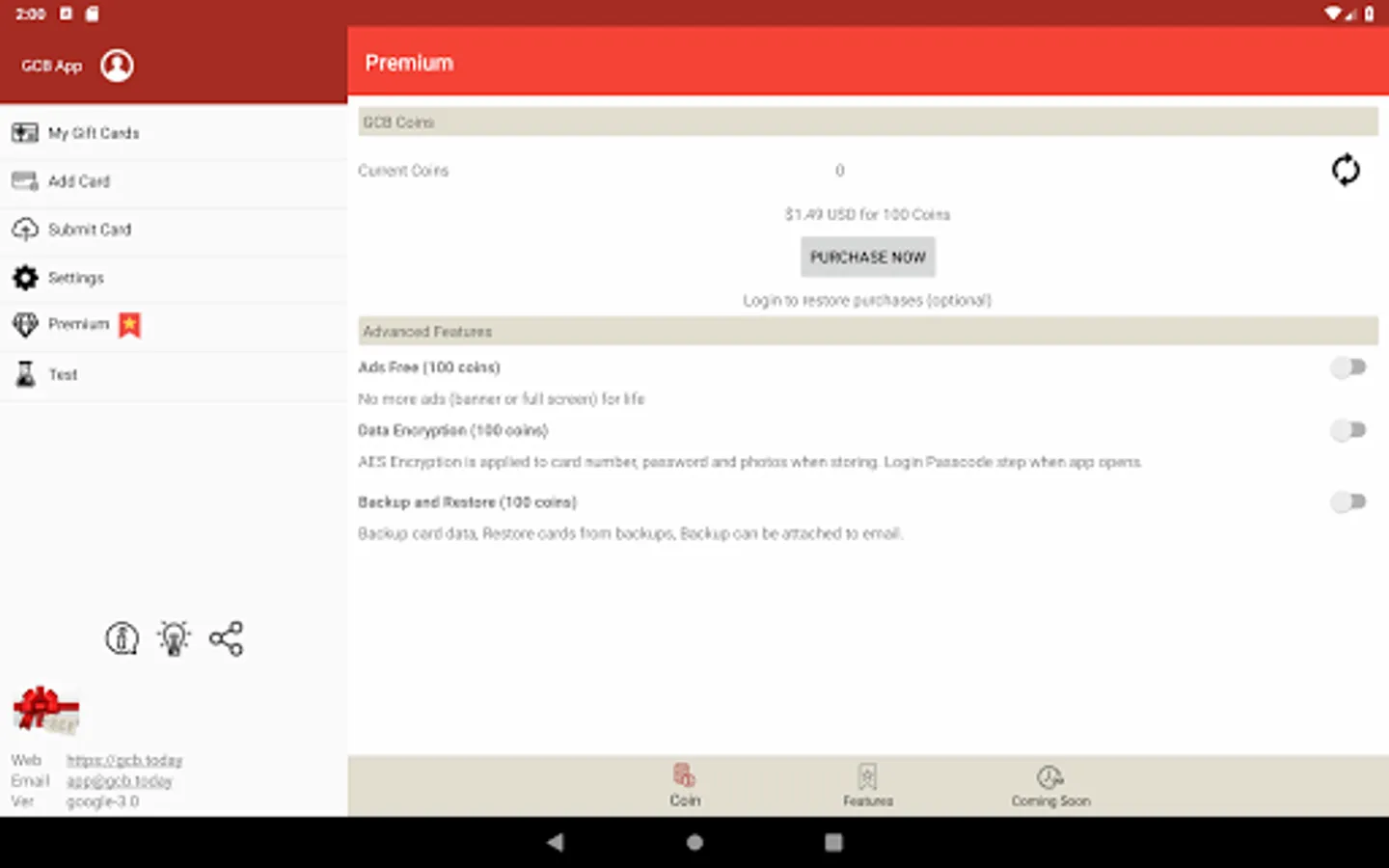Click the PURCHASE NOW button
The image size is (1389, 868).
coord(868,258)
